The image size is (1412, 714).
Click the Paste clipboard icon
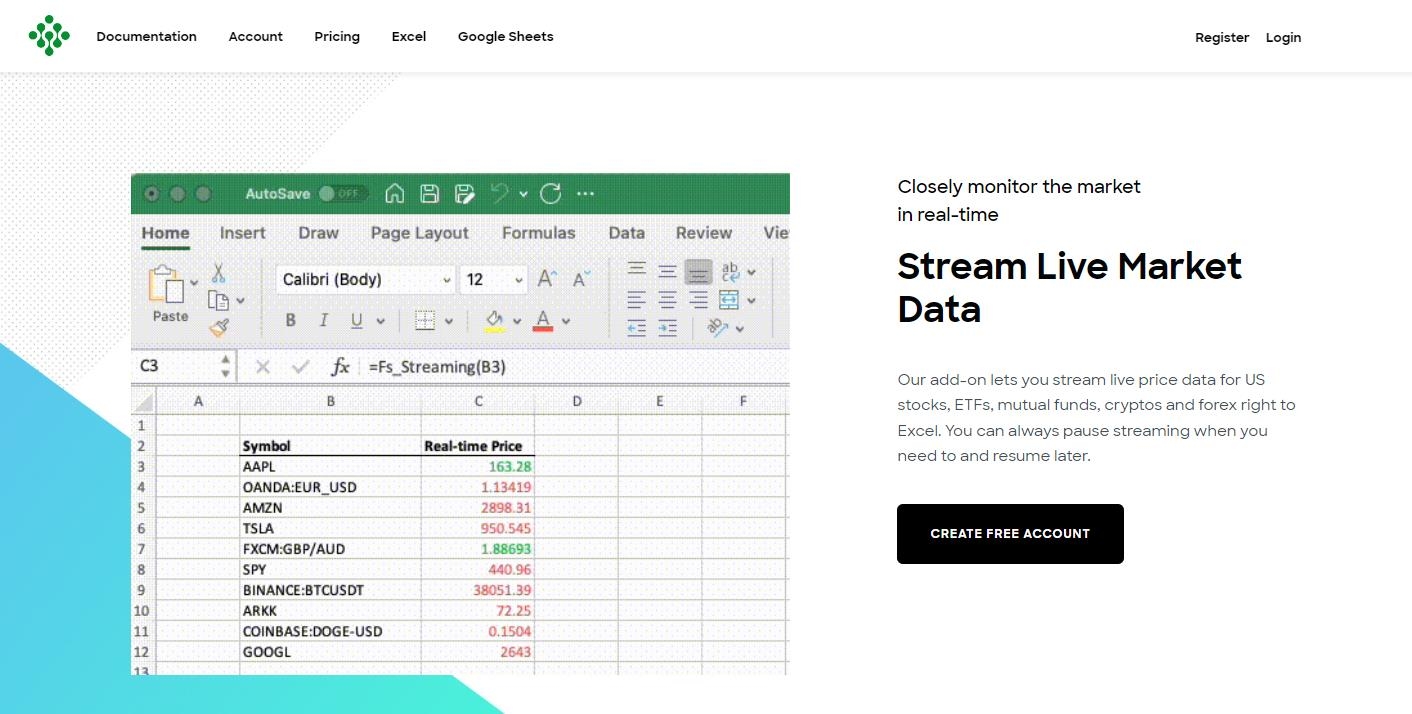click(x=167, y=284)
